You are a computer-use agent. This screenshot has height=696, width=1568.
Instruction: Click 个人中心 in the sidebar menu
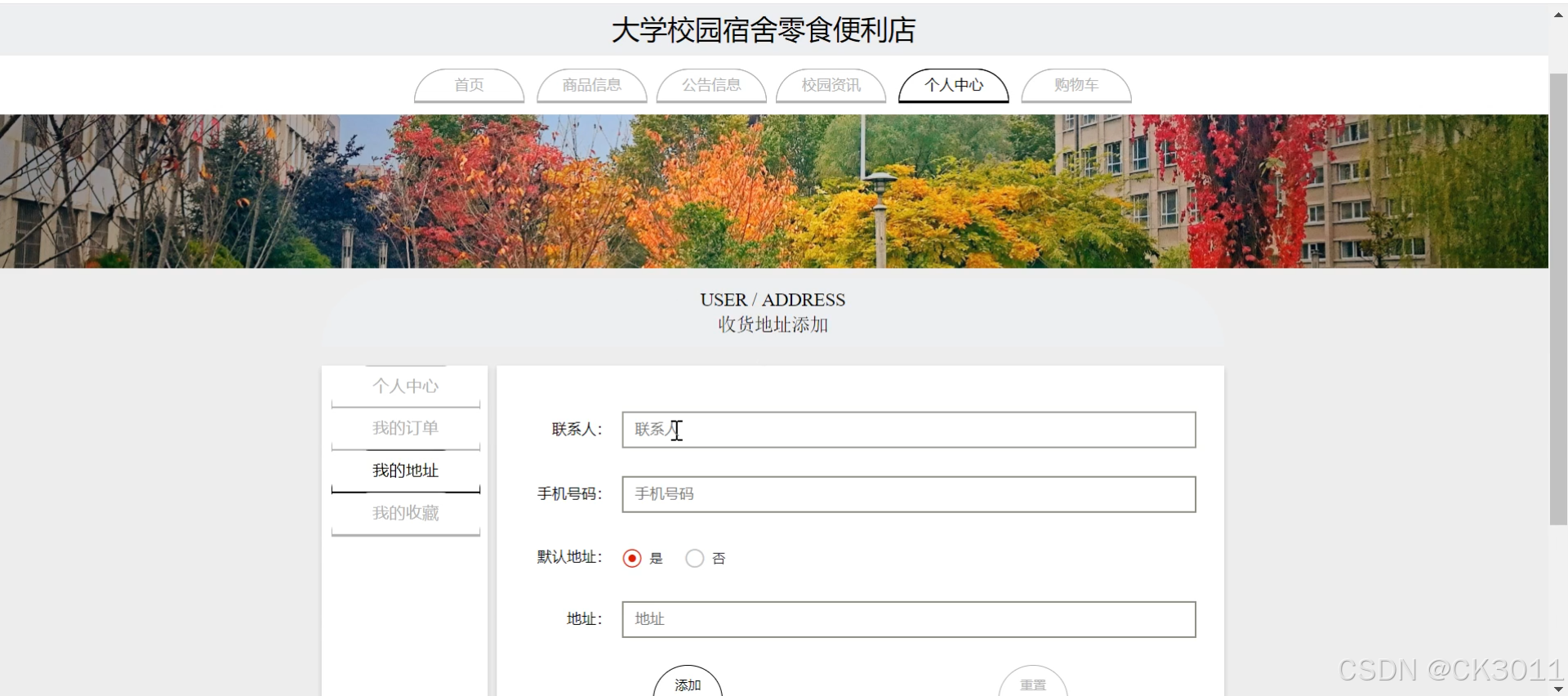click(406, 386)
